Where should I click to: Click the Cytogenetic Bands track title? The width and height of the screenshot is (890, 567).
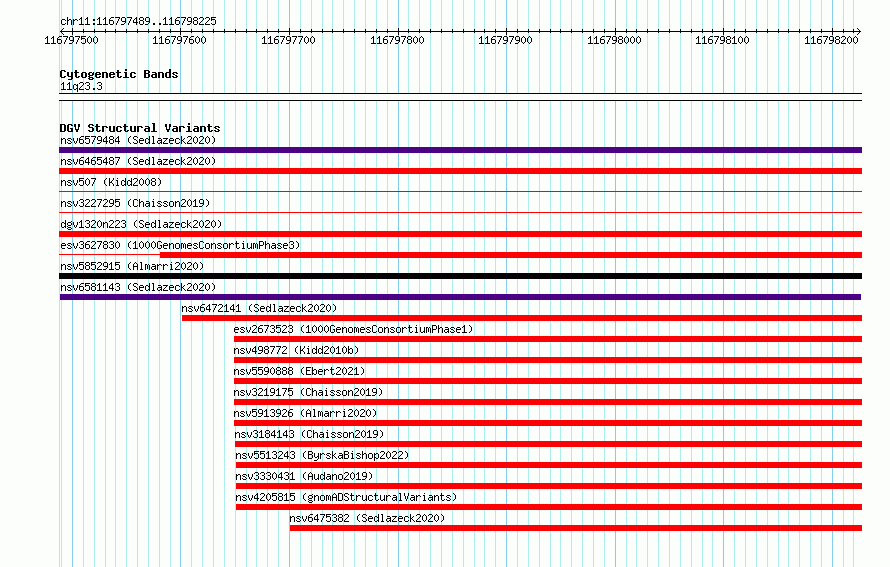pyautogui.click(x=119, y=74)
